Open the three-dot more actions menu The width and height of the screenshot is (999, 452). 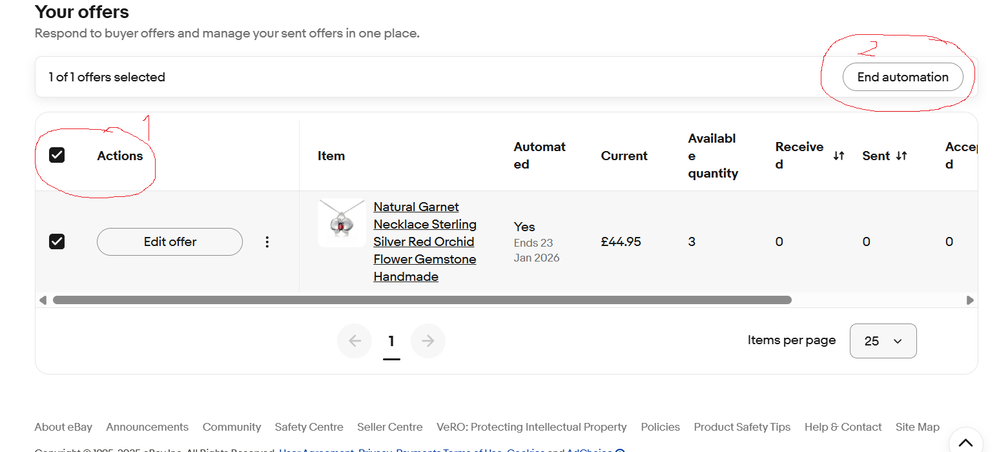[267, 242]
